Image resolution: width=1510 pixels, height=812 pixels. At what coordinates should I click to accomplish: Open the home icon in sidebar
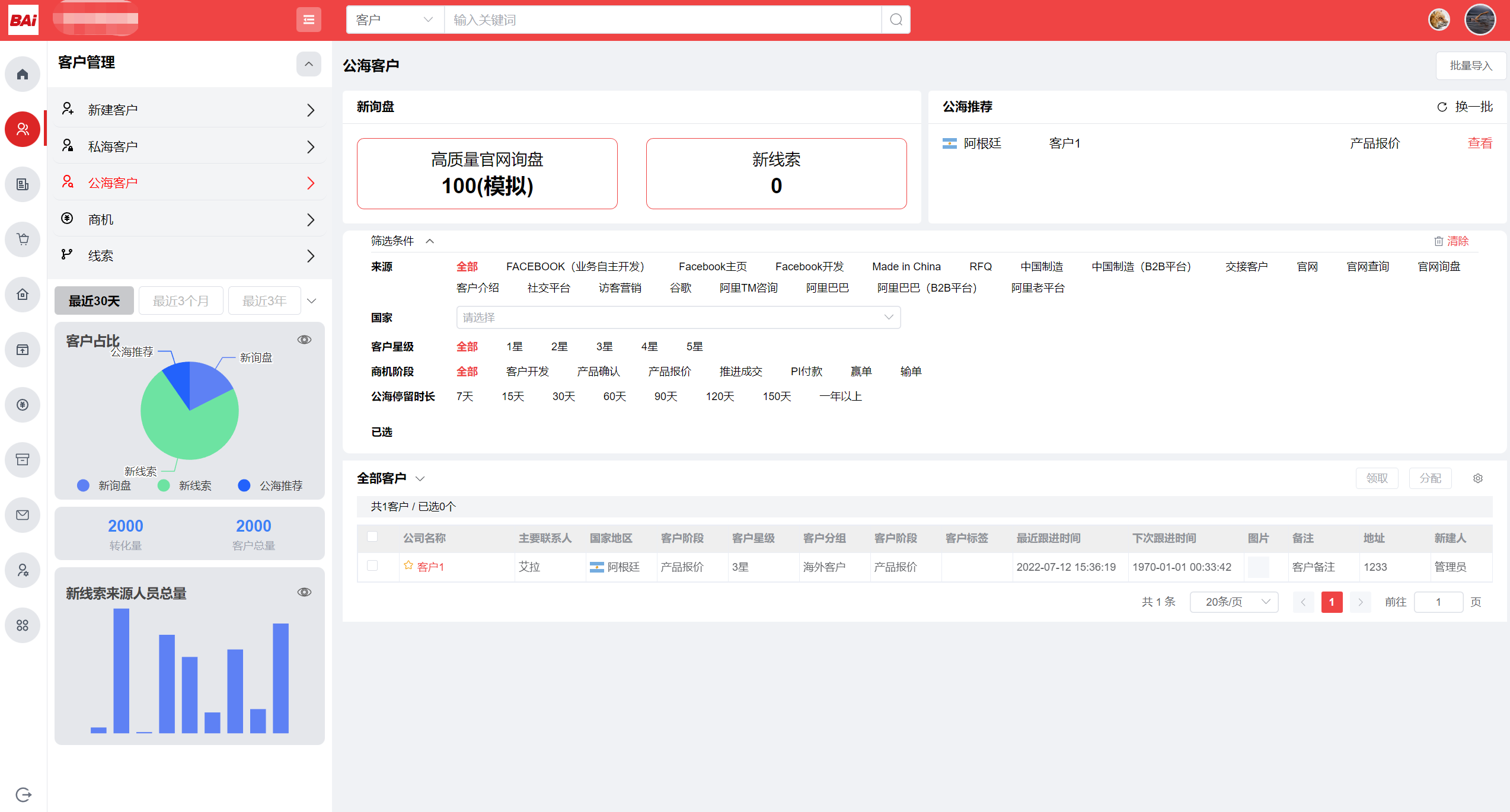23,74
